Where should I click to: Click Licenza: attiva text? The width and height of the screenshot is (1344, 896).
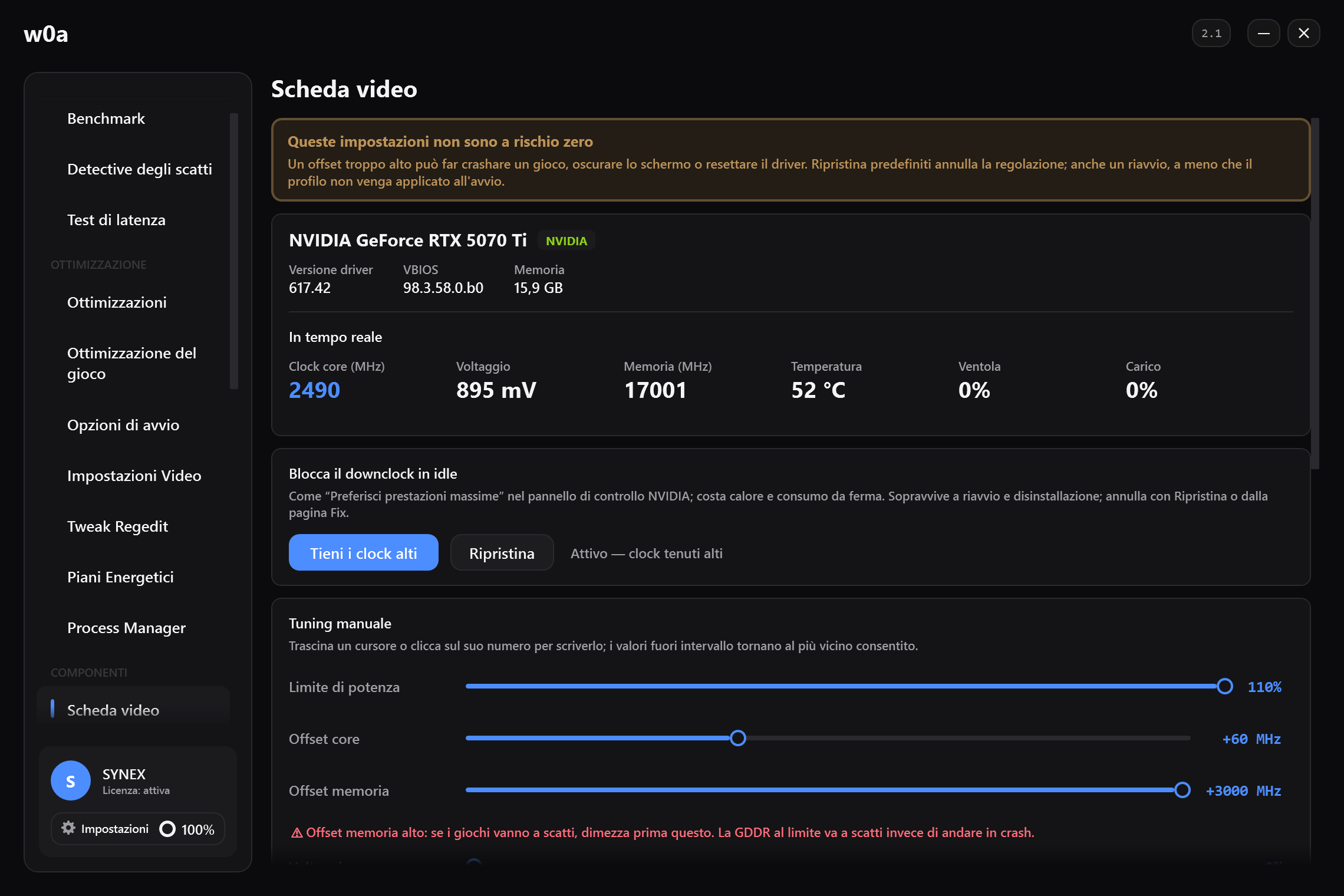(x=136, y=790)
